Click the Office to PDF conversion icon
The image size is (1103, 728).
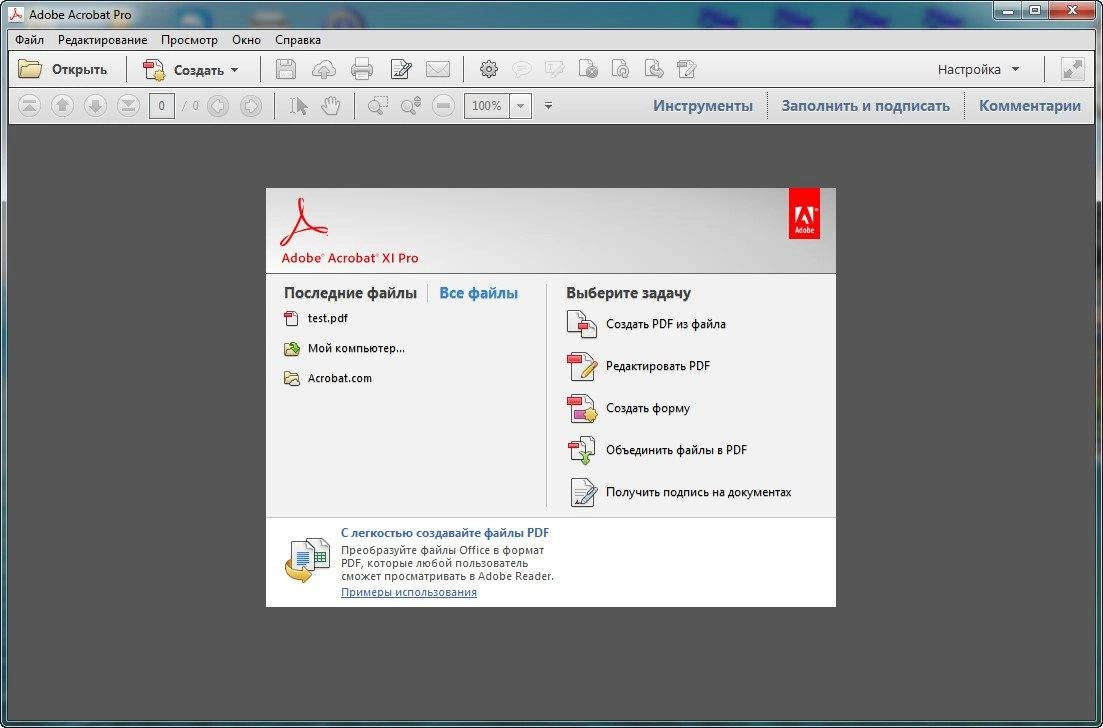[307, 561]
